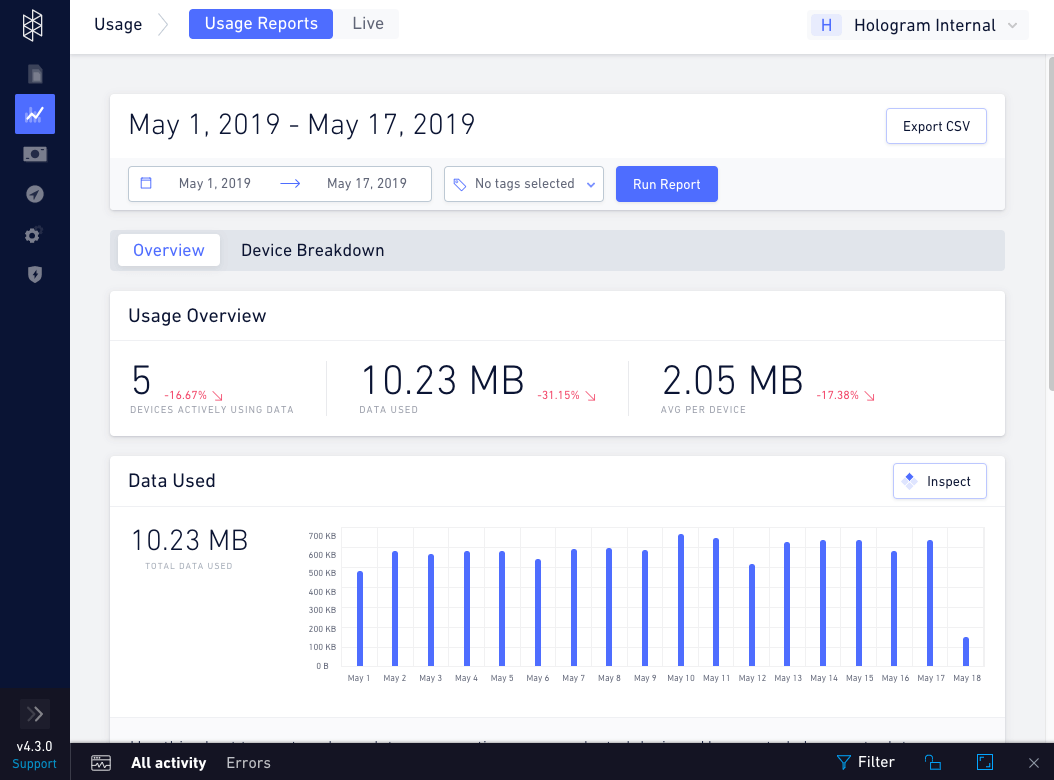
Task: Set the May 17, 2019 end date
Action: pyautogui.click(x=367, y=184)
